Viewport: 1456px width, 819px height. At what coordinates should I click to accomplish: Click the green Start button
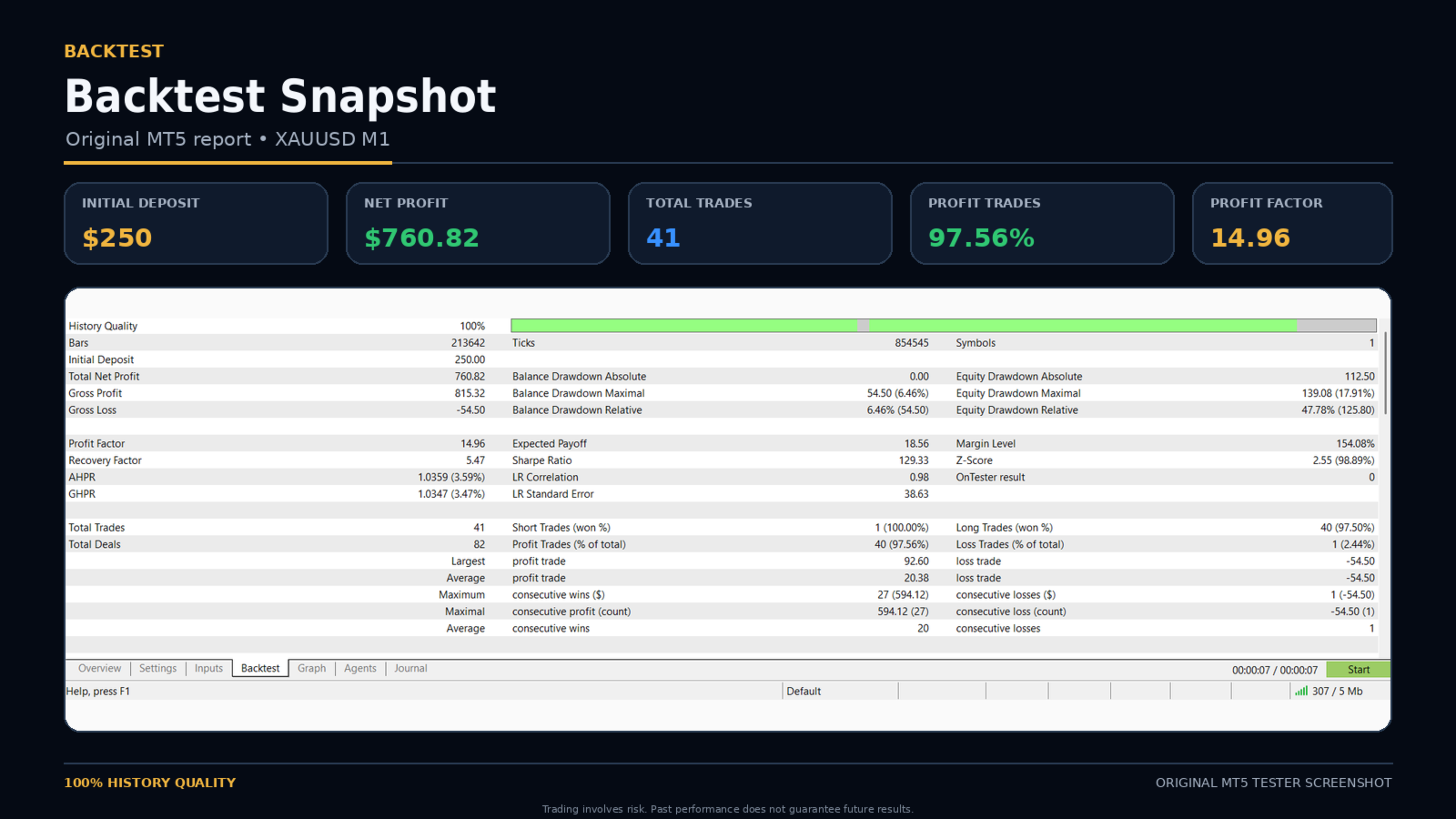(x=1358, y=670)
